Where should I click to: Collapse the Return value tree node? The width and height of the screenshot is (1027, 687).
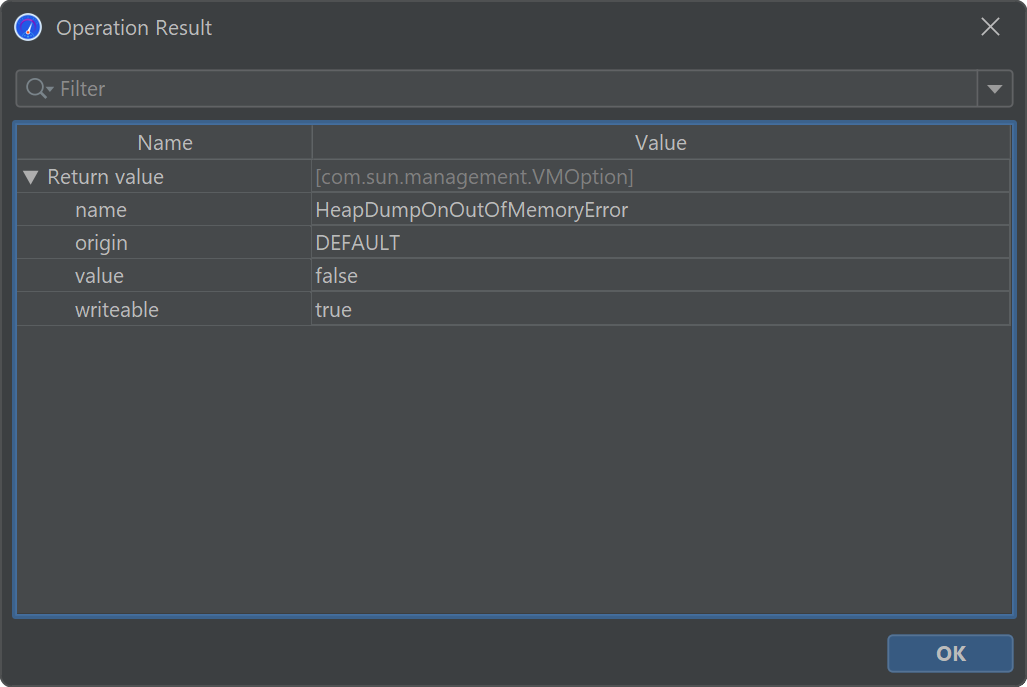tap(30, 177)
